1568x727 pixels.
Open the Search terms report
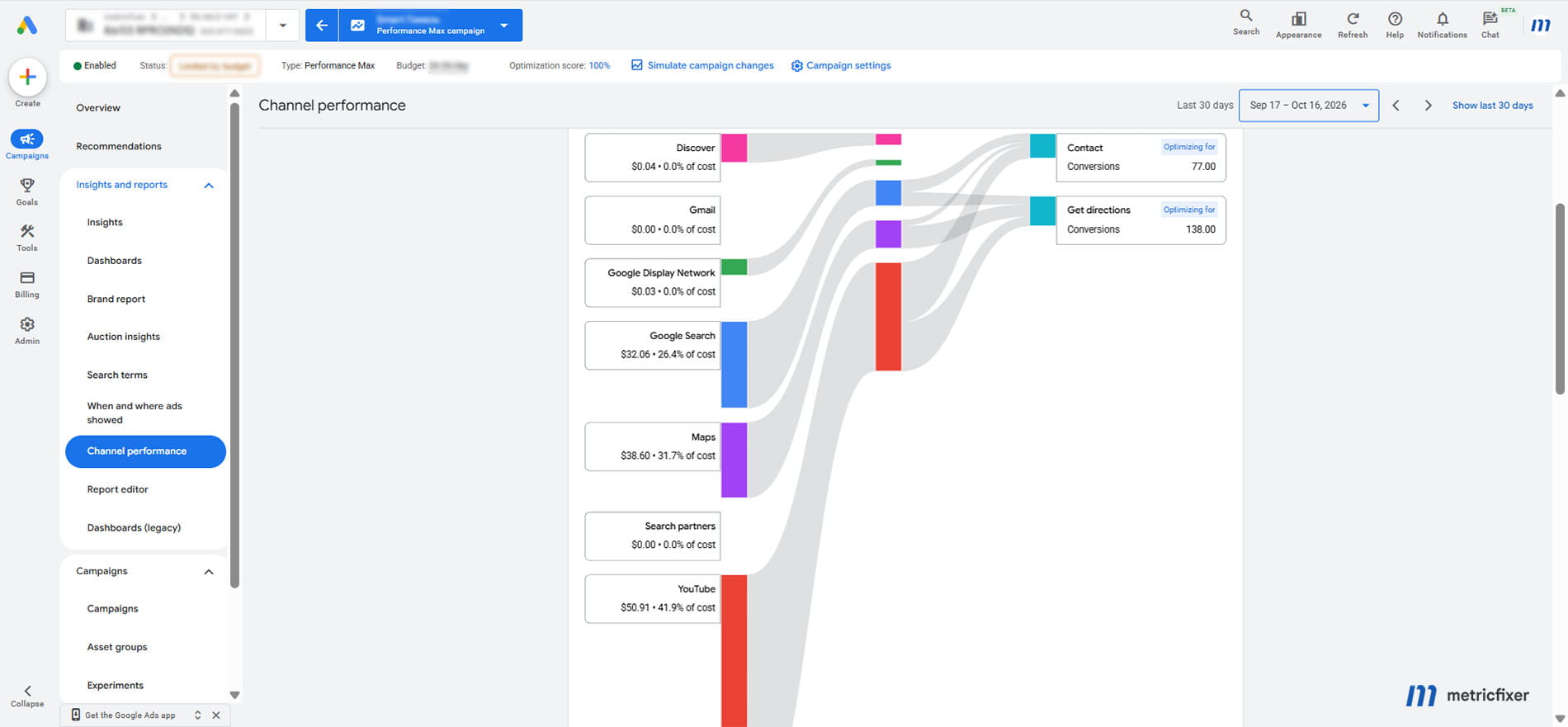(x=117, y=375)
